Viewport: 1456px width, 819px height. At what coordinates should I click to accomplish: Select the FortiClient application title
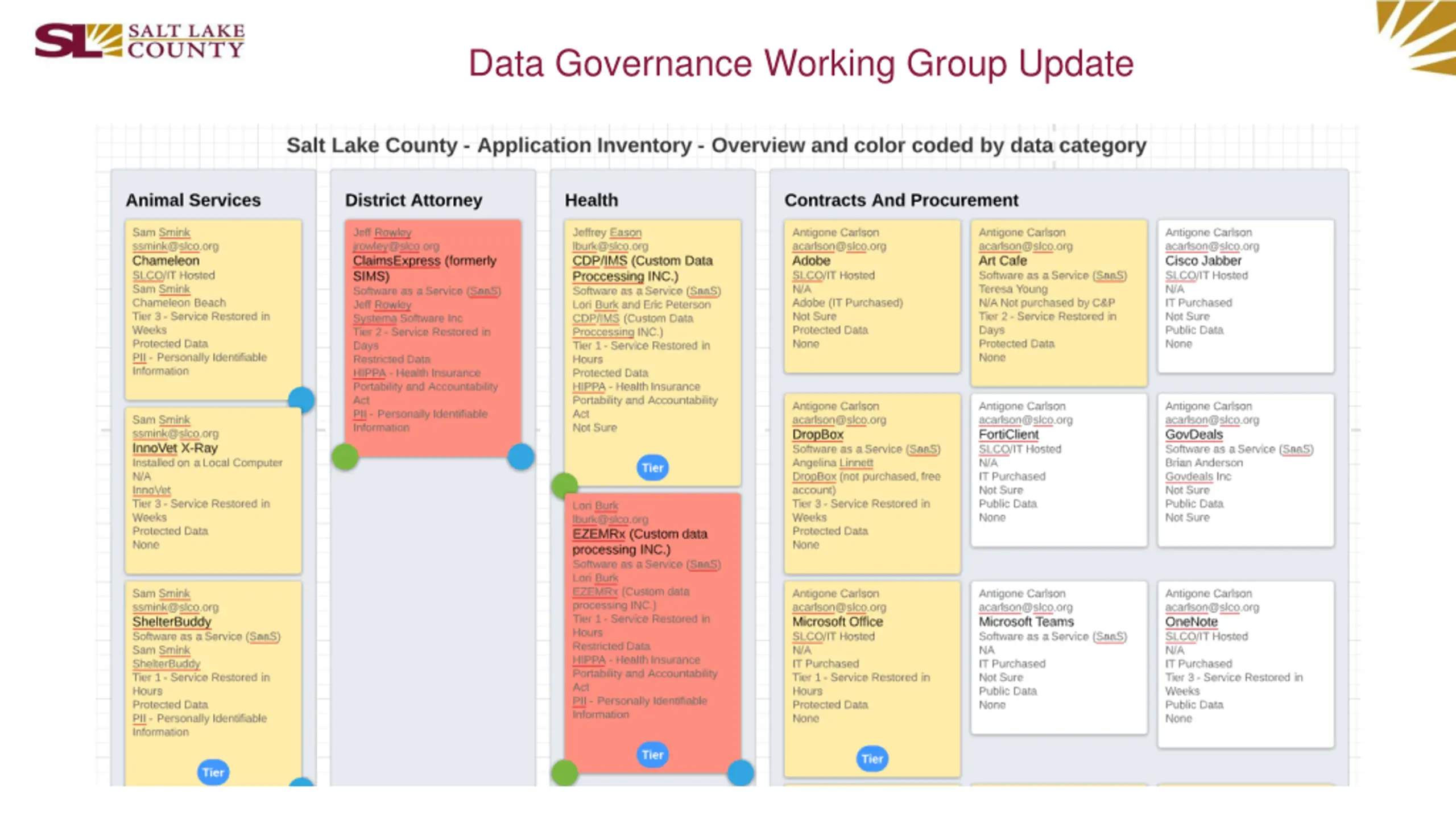[1008, 435]
